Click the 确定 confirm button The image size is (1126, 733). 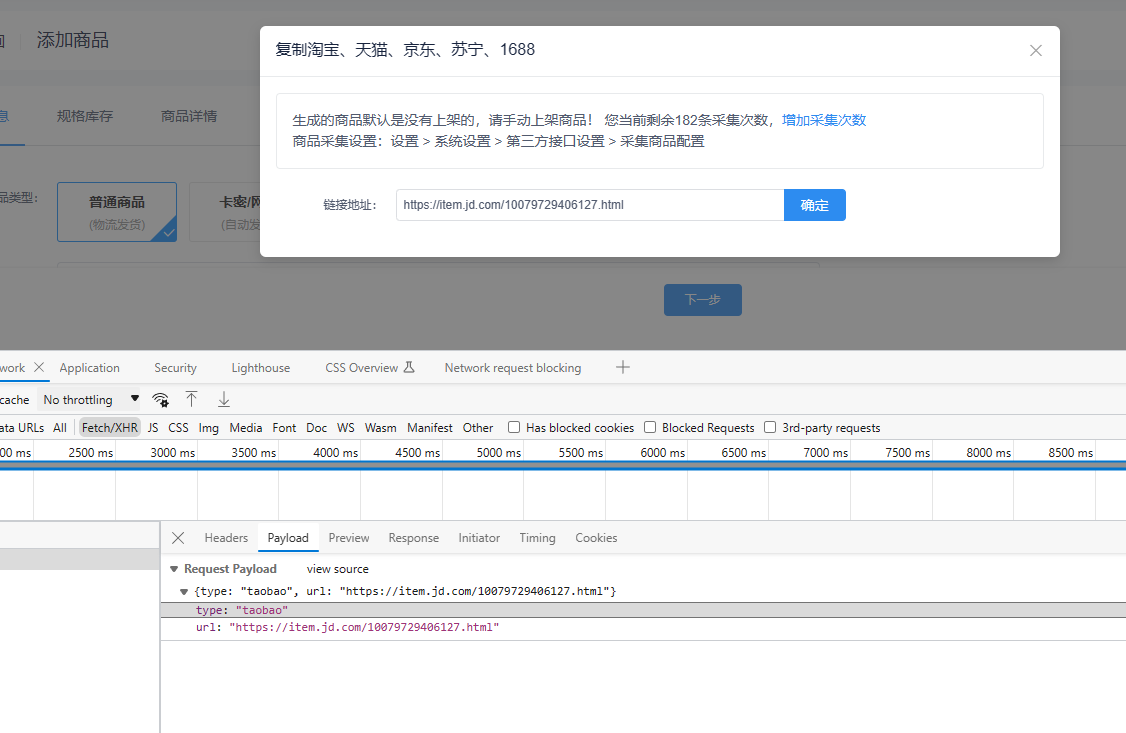[x=814, y=205]
